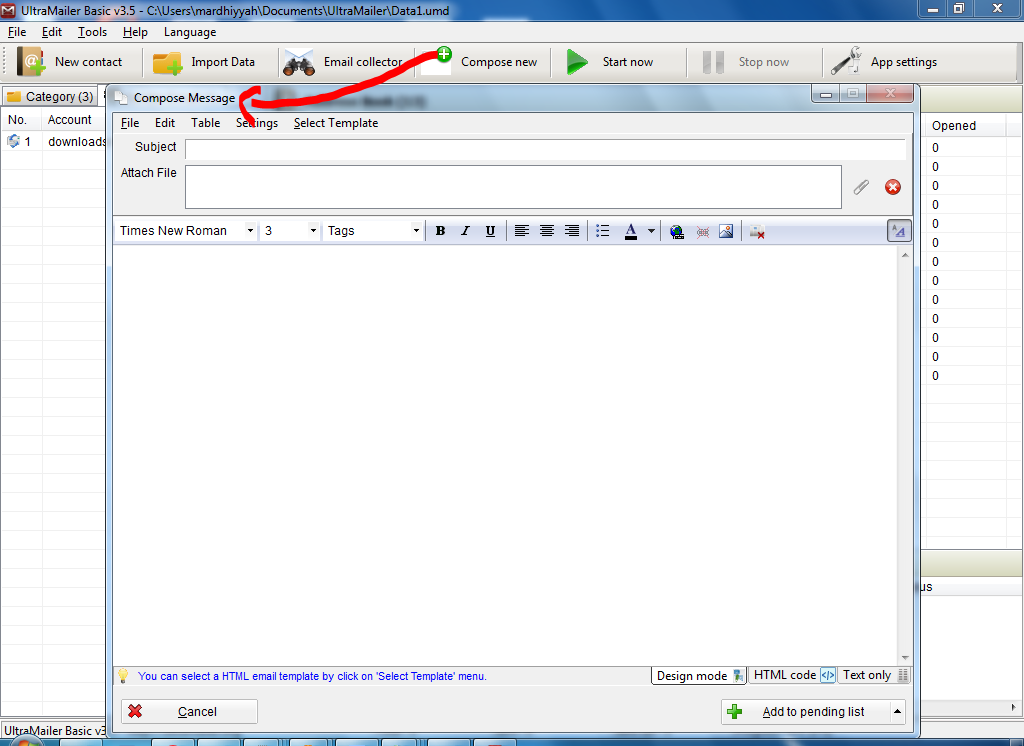Image resolution: width=1024 pixels, height=746 pixels.
Task: Remove image with red X picture icon
Action: click(757, 231)
